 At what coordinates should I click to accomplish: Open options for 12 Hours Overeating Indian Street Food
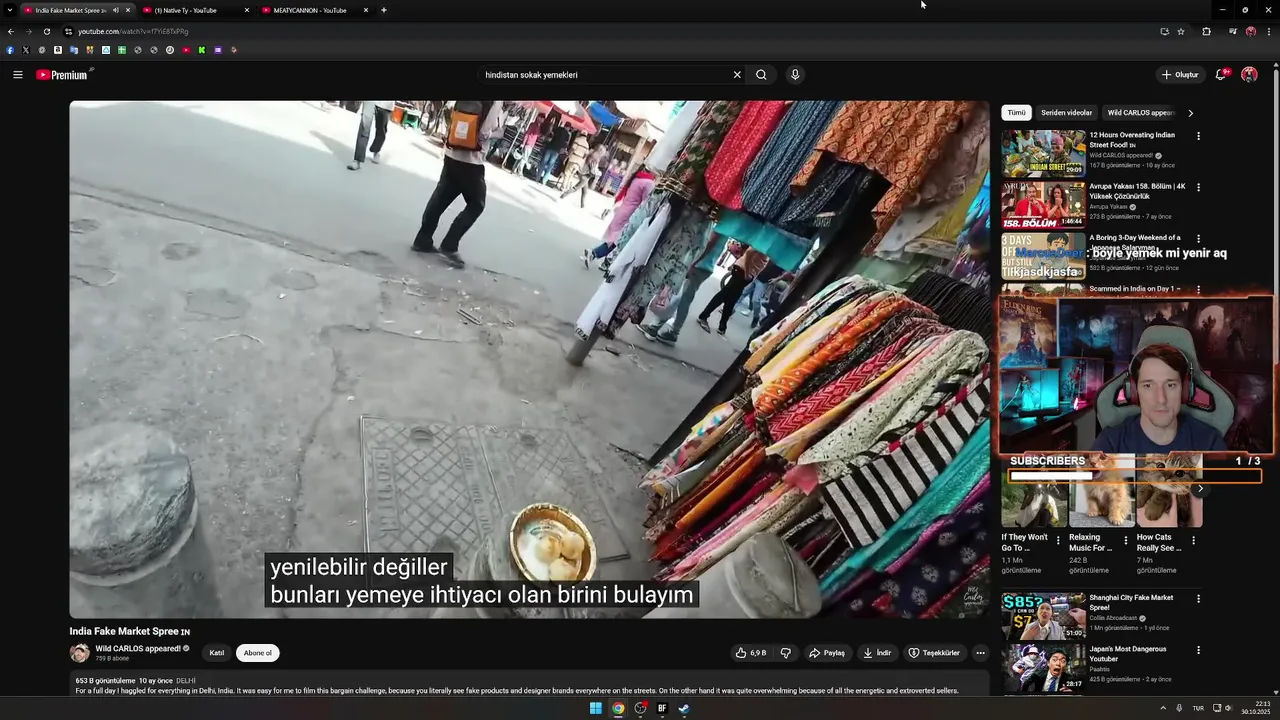(x=1198, y=136)
